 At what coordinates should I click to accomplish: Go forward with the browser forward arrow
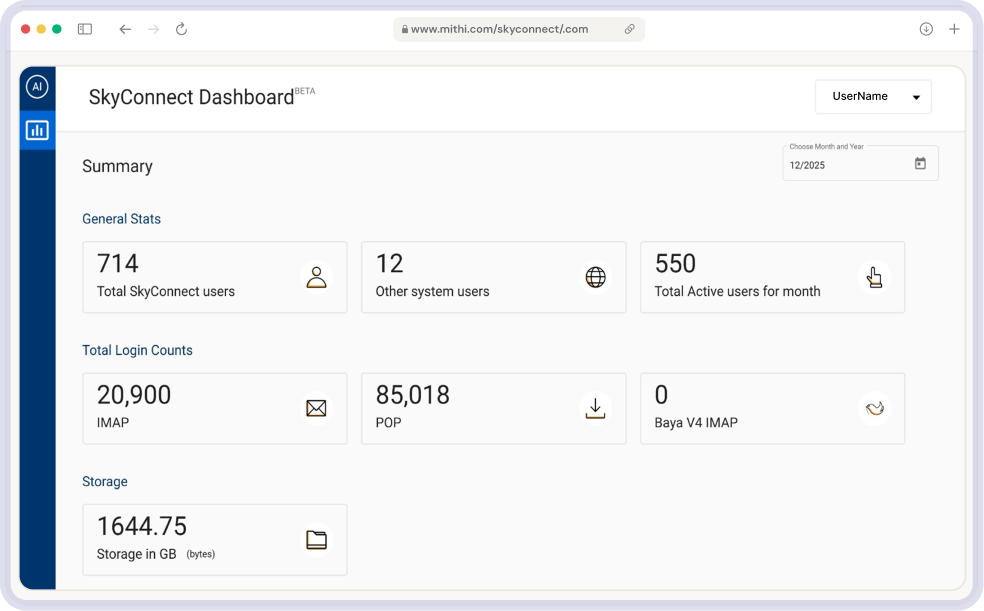point(153,29)
